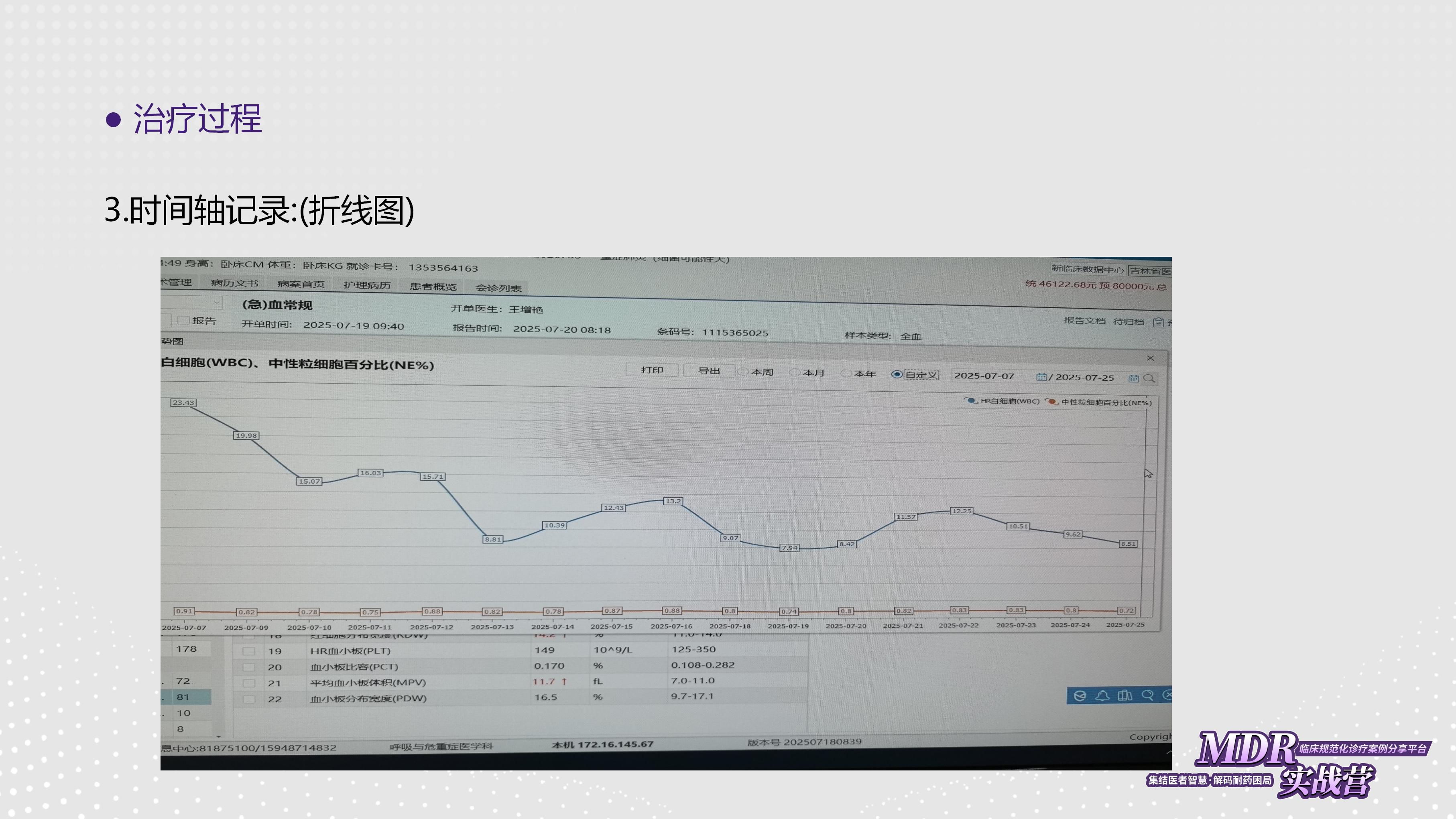
Task: Check the box for HR血小板(PLT) row
Action: pyautogui.click(x=248, y=651)
